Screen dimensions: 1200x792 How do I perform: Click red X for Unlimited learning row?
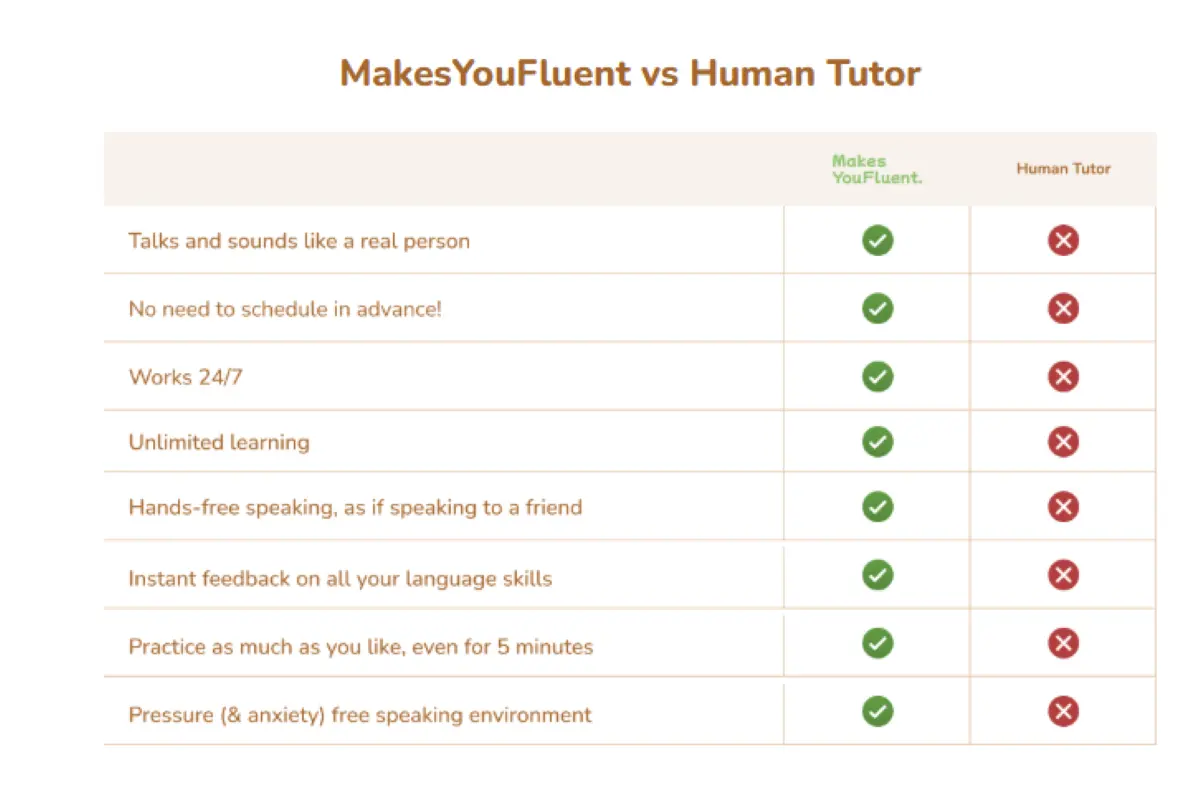point(1063,442)
